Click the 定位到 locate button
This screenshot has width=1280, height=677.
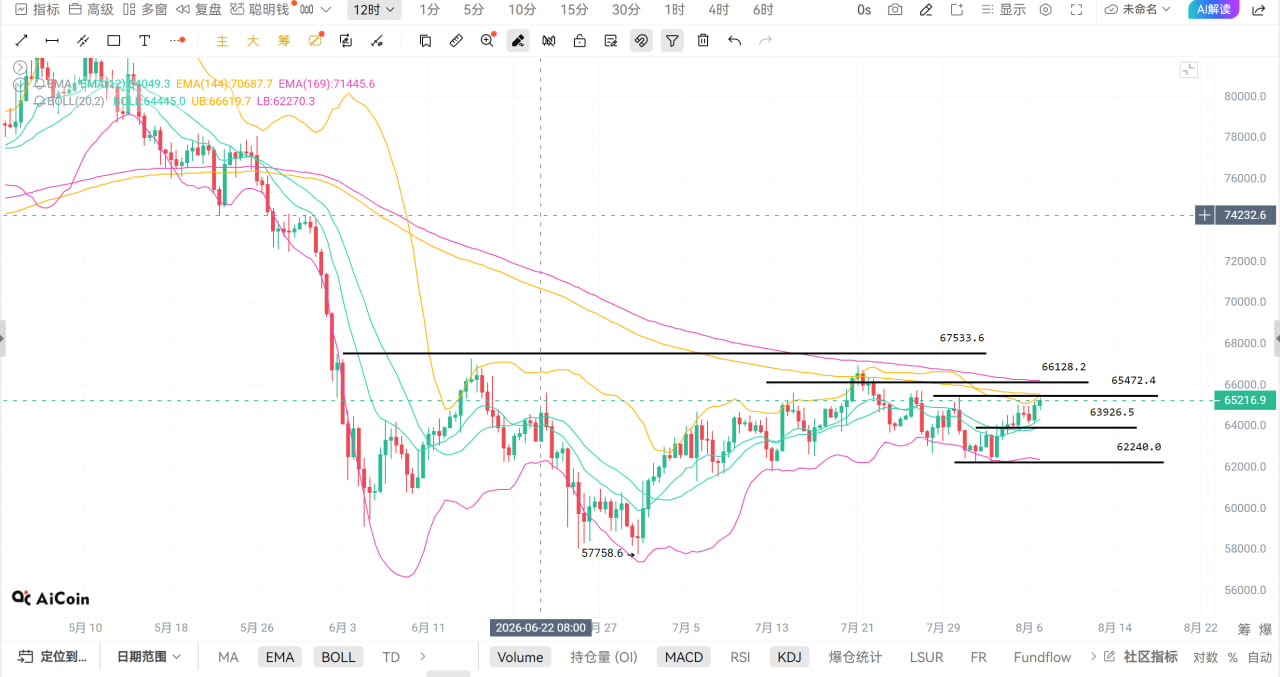coord(54,657)
